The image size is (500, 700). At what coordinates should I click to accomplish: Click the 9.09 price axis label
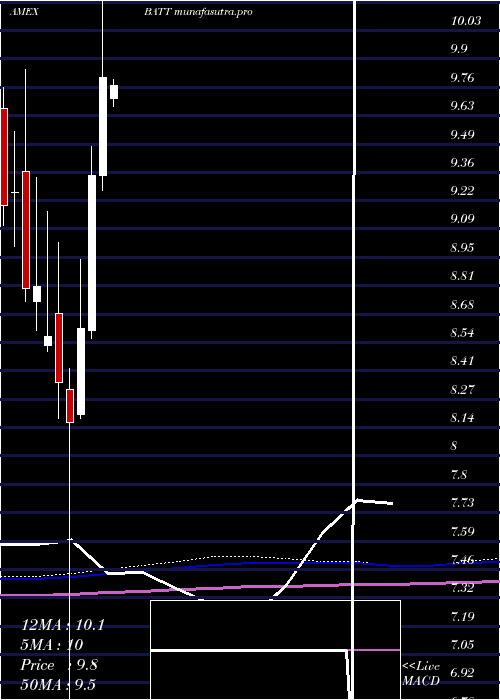462,219
